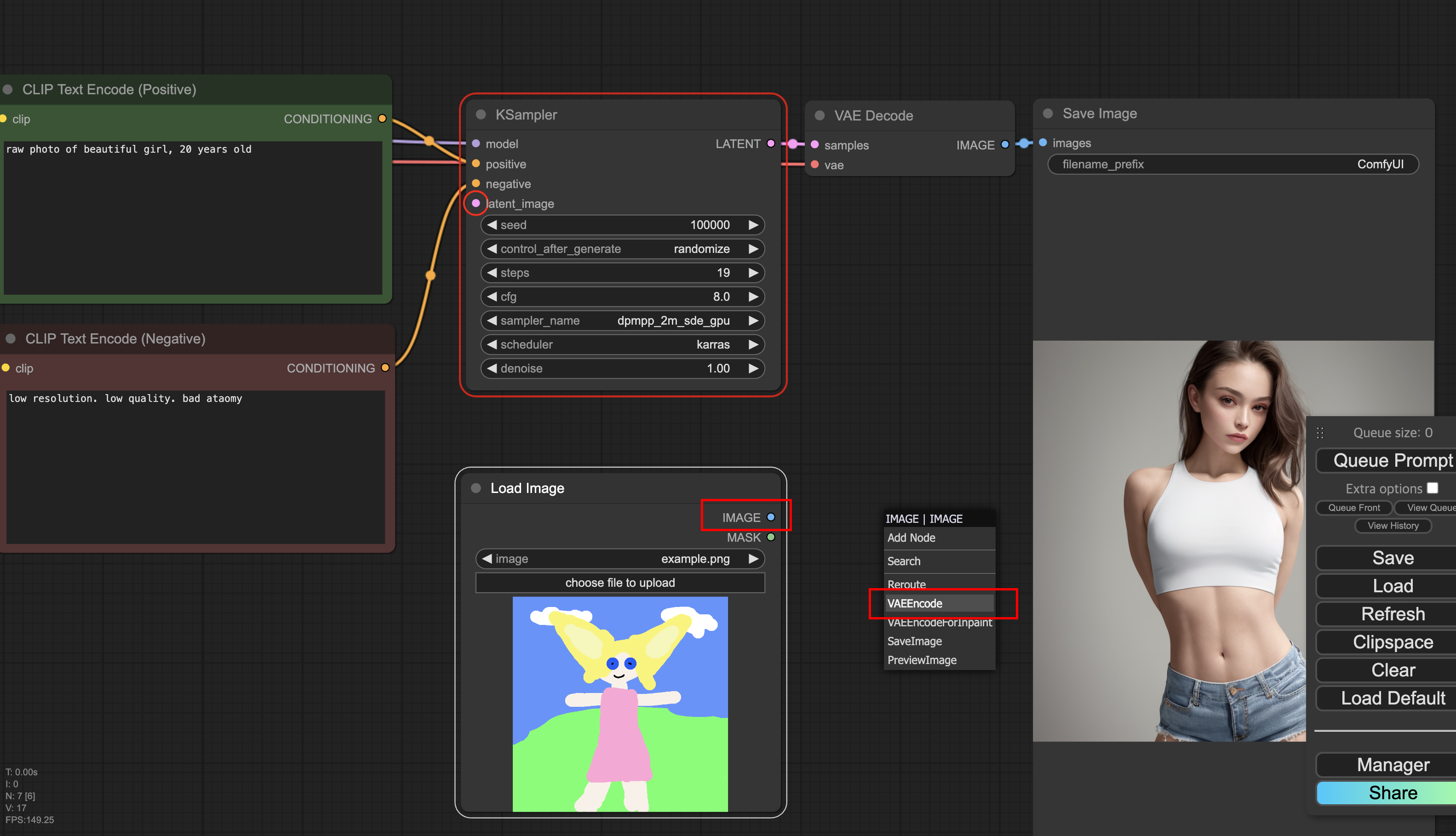Click the vae input socket on VAE Decode
The width and height of the screenshot is (1456, 836).
tap(814, 165)
